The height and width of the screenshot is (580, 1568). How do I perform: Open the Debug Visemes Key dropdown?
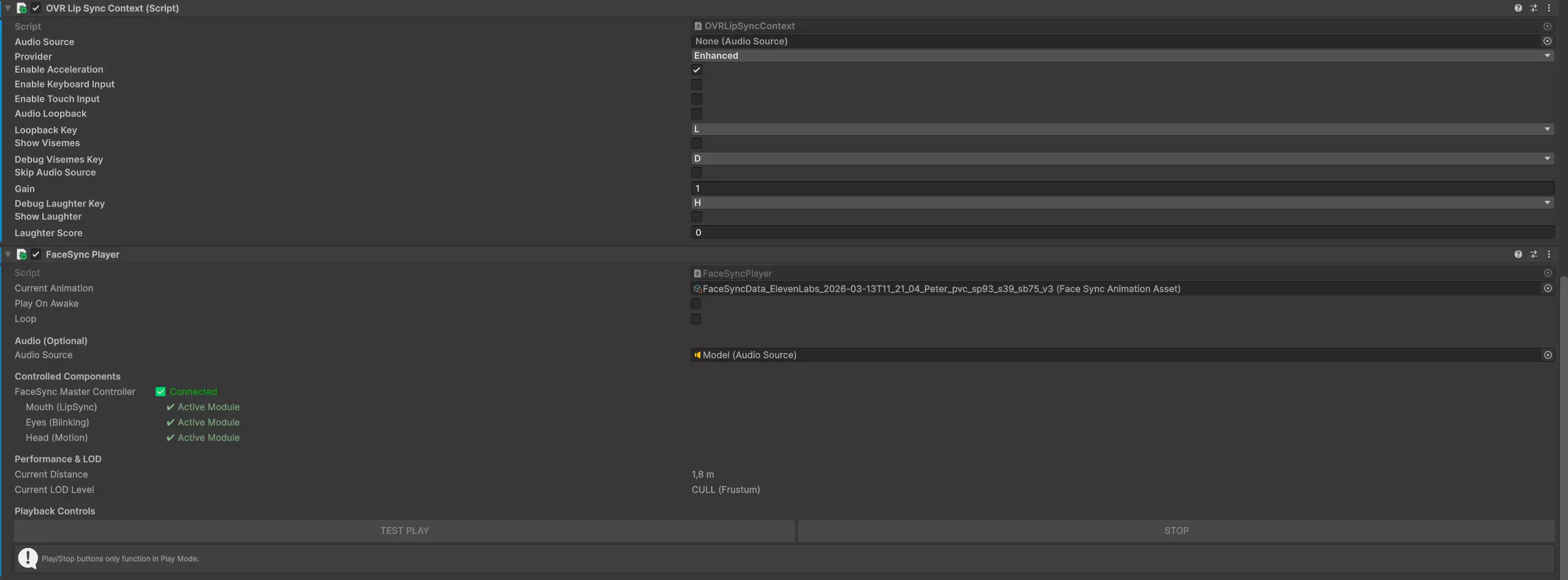[x=1123, y=159]
